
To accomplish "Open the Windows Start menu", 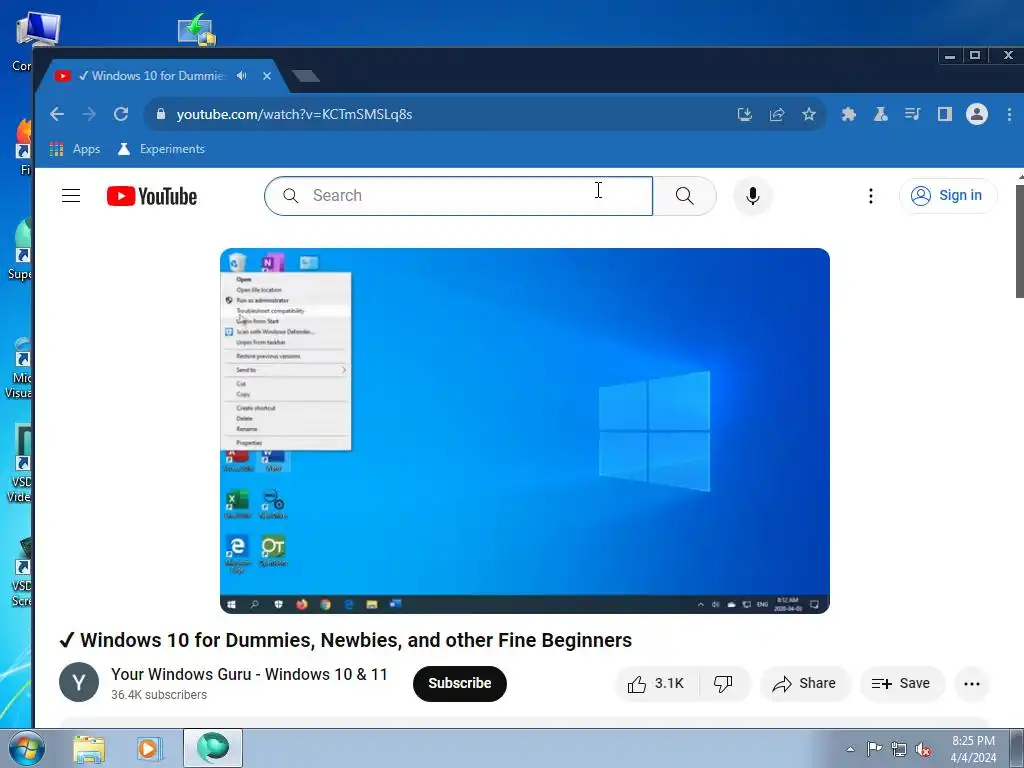I will [26, 748].
